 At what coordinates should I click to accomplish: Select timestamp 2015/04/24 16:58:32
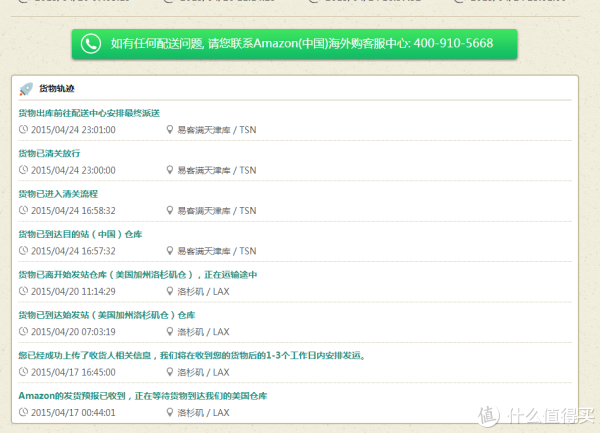click(x=73, y=211)
